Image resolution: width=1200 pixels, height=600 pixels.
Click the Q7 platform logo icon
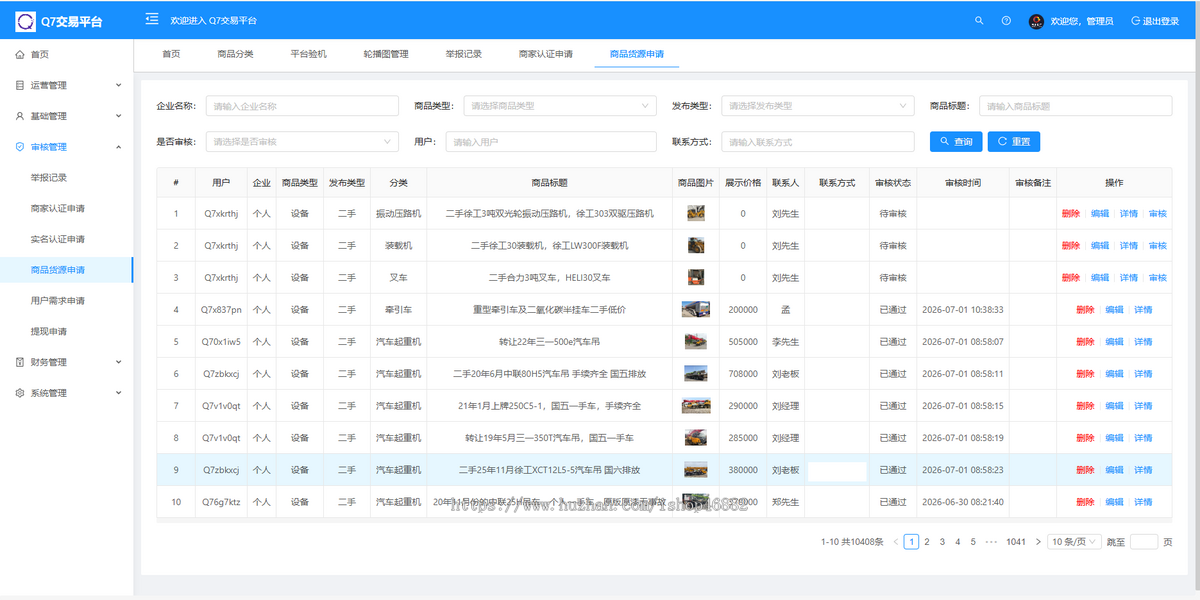(25, 21)
